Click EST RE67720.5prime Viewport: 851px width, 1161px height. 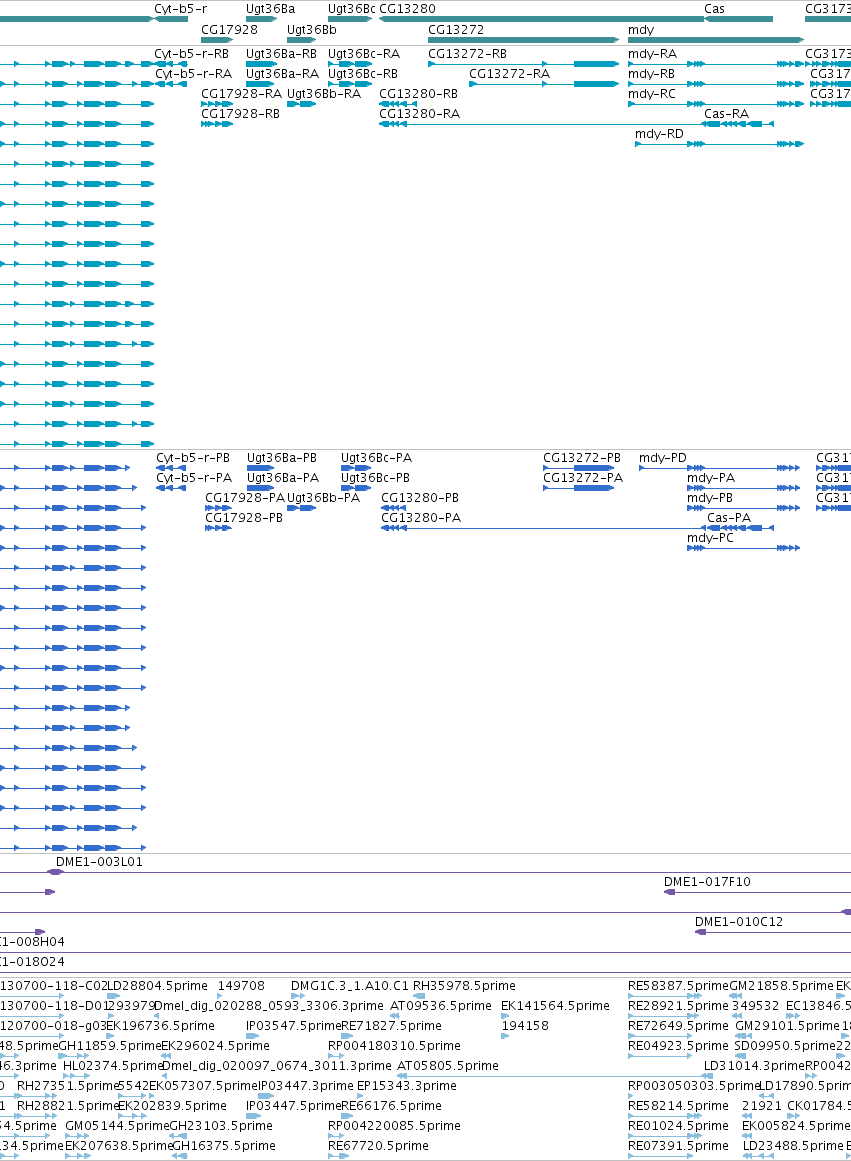point(378,1146)
